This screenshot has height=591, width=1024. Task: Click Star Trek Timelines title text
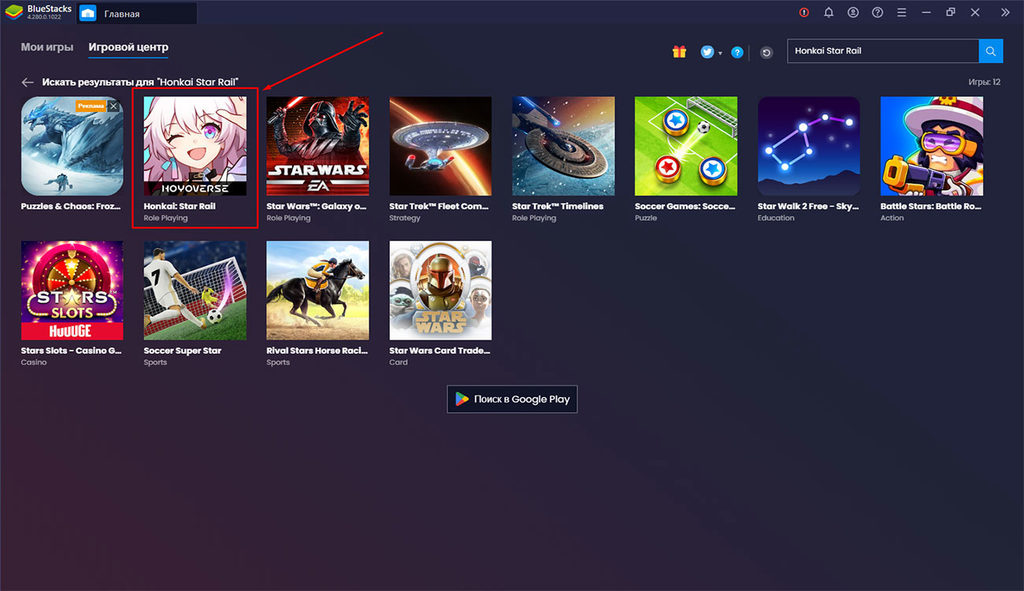(558, 206)
